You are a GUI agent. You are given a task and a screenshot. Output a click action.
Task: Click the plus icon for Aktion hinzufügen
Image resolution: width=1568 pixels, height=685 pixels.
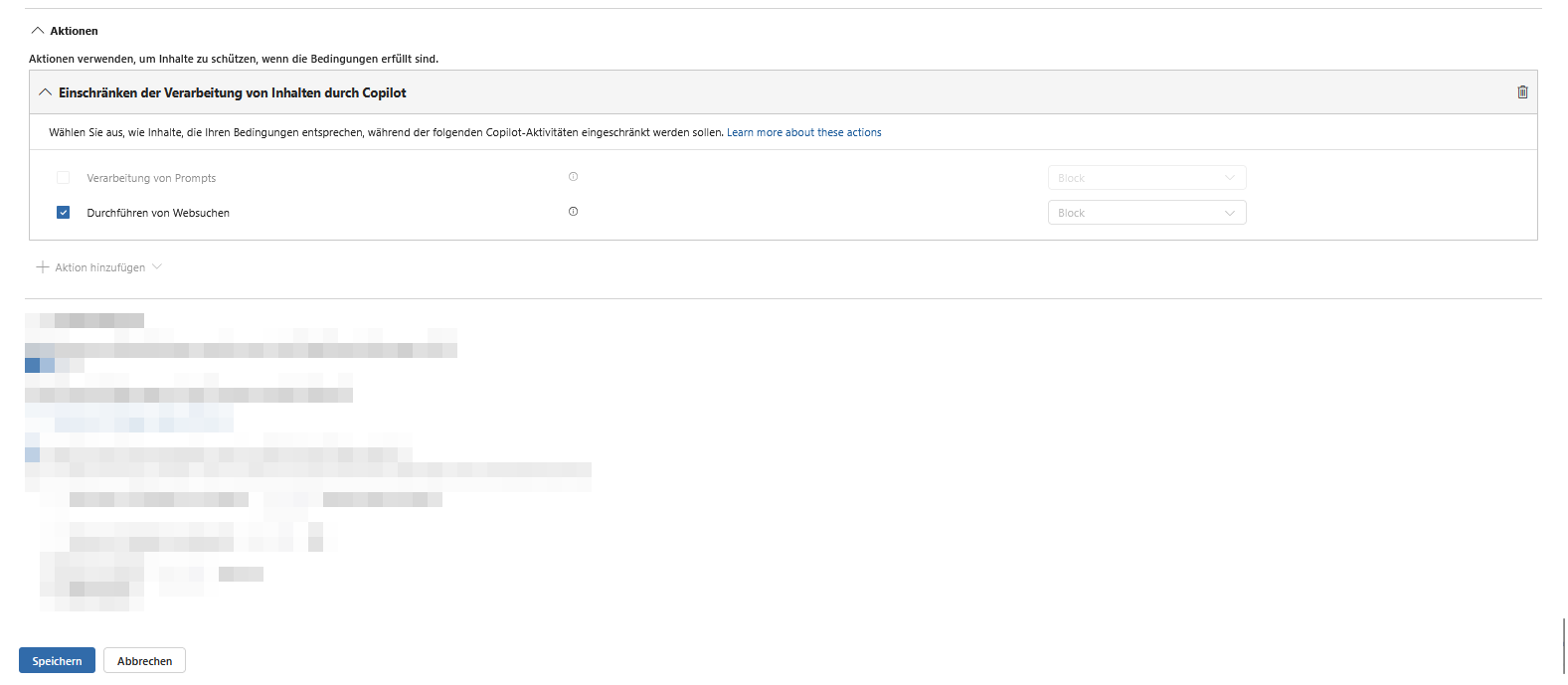[43, 267]
